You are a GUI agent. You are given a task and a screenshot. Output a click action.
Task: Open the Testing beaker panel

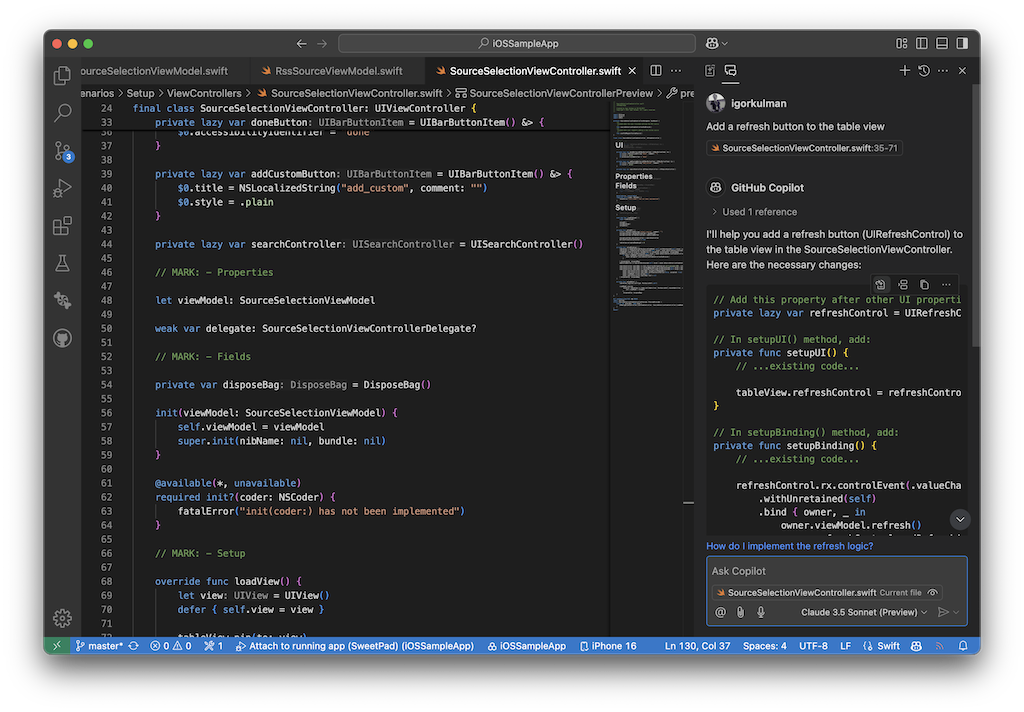pyautogui.click(x=62, y=263)
